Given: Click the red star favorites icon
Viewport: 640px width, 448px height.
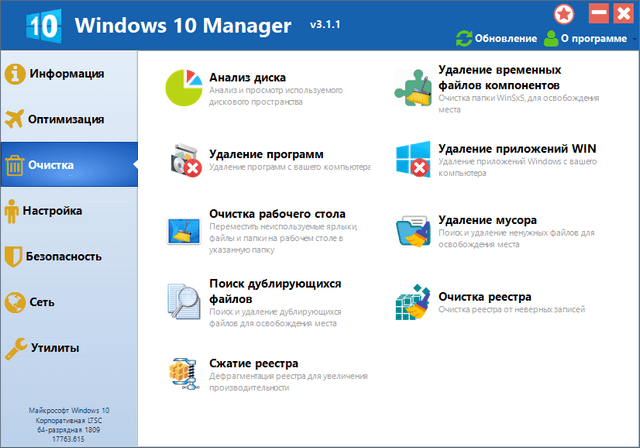Looking at the screenshot, I should [564, 15].
